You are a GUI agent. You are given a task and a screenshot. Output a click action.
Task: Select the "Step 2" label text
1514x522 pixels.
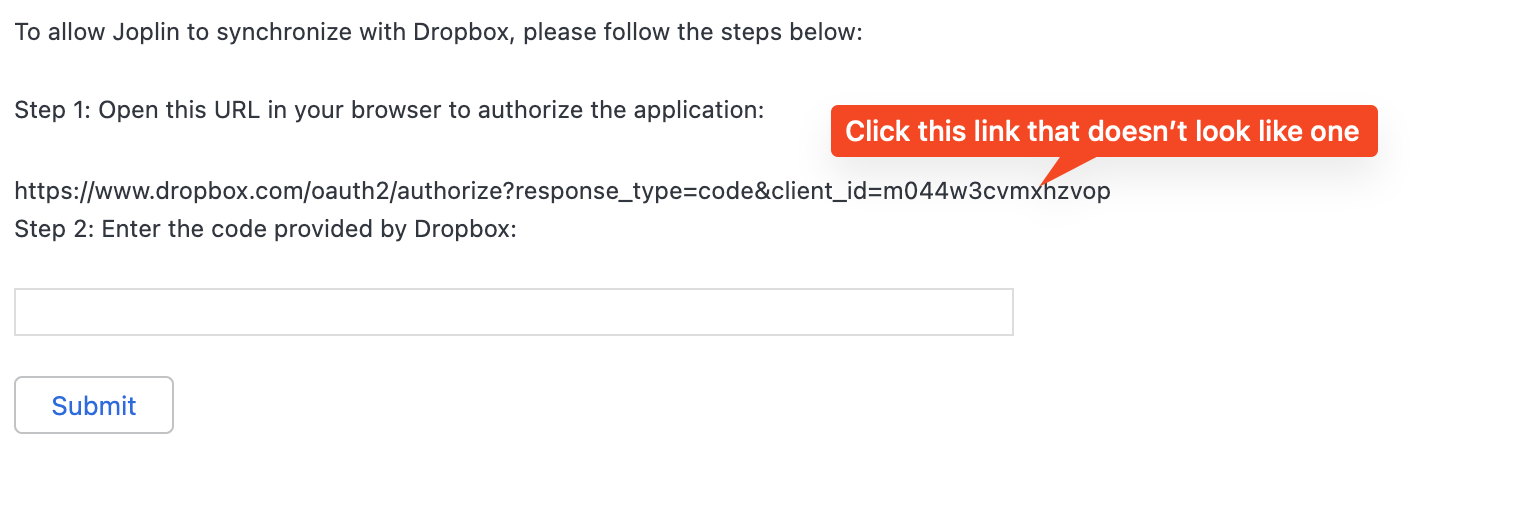point(53,229)
